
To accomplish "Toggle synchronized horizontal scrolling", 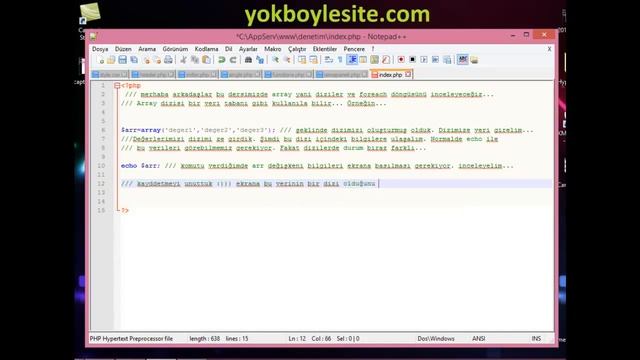I will pos(313,60).
